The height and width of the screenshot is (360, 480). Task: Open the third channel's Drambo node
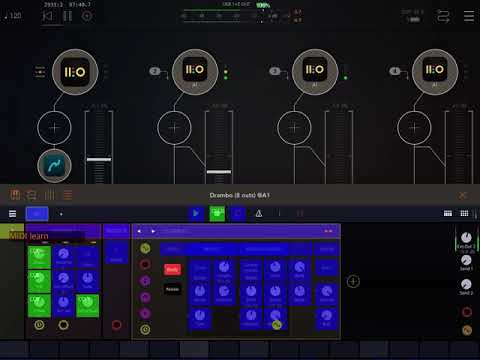point(315,72)
